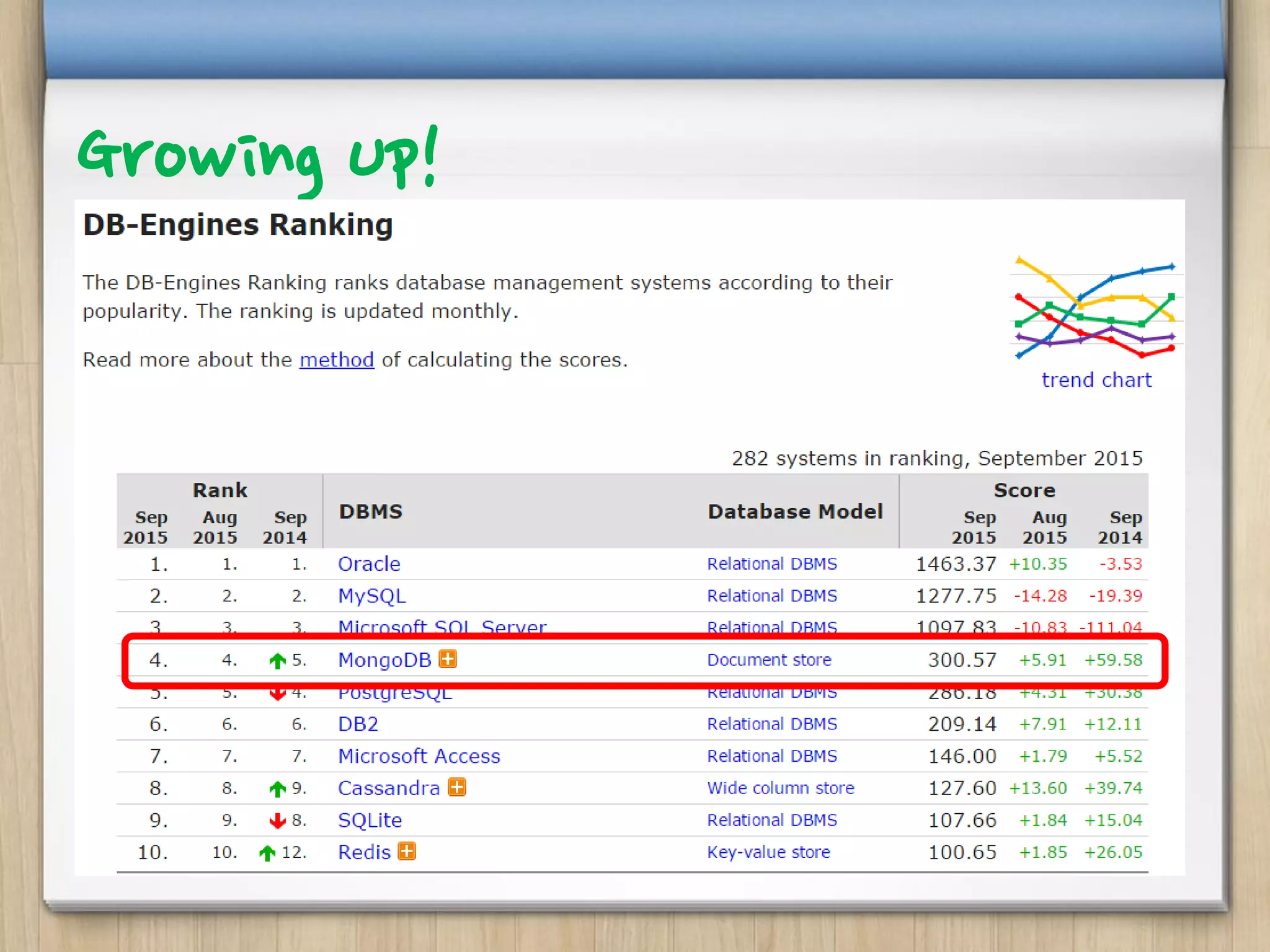Expand the plus icon next to MongoDB
The height and width of the screenshot is (952, 1270).
[448, 659]
